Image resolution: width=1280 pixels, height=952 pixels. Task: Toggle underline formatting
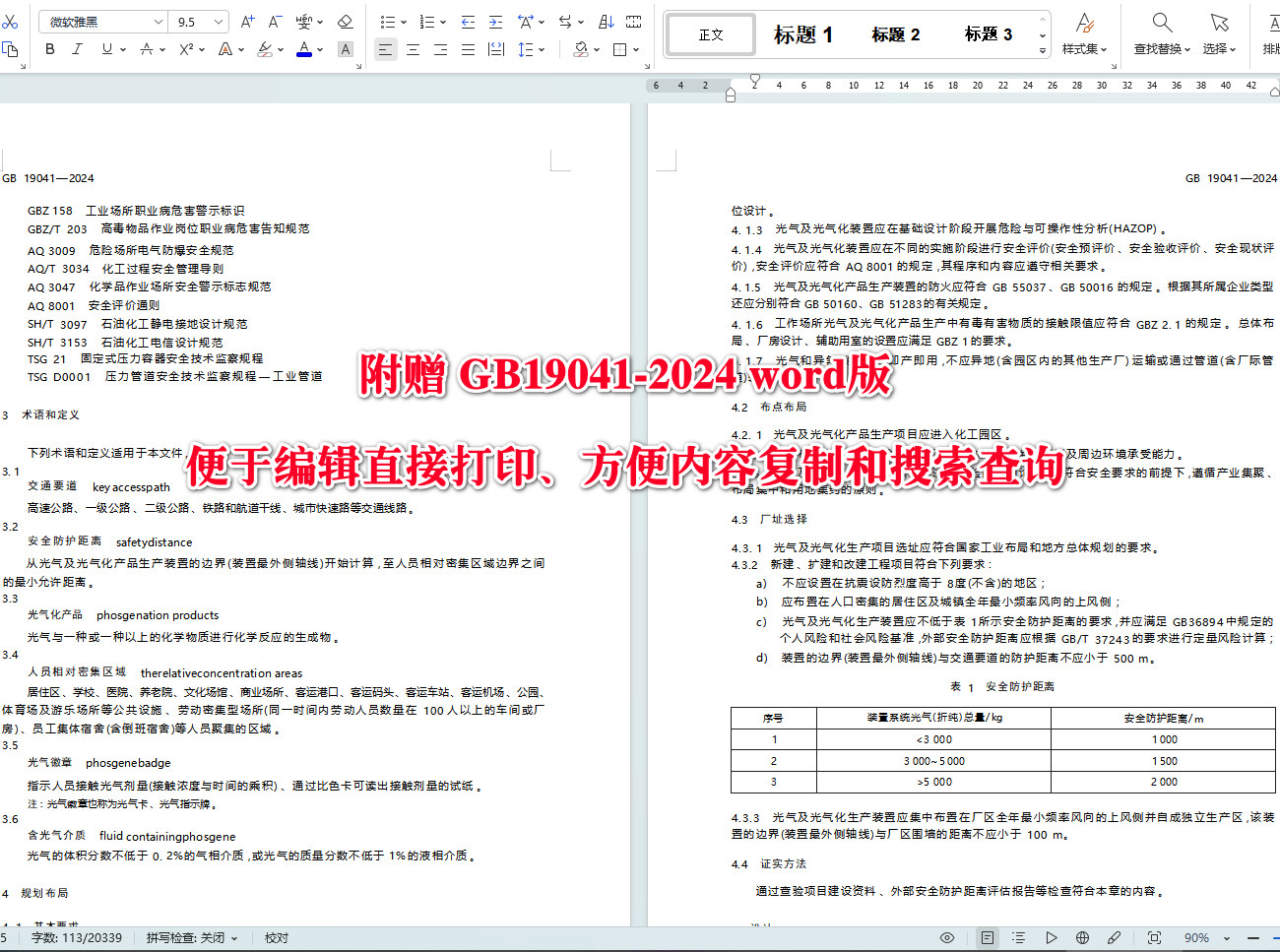(x=106, y=48)
